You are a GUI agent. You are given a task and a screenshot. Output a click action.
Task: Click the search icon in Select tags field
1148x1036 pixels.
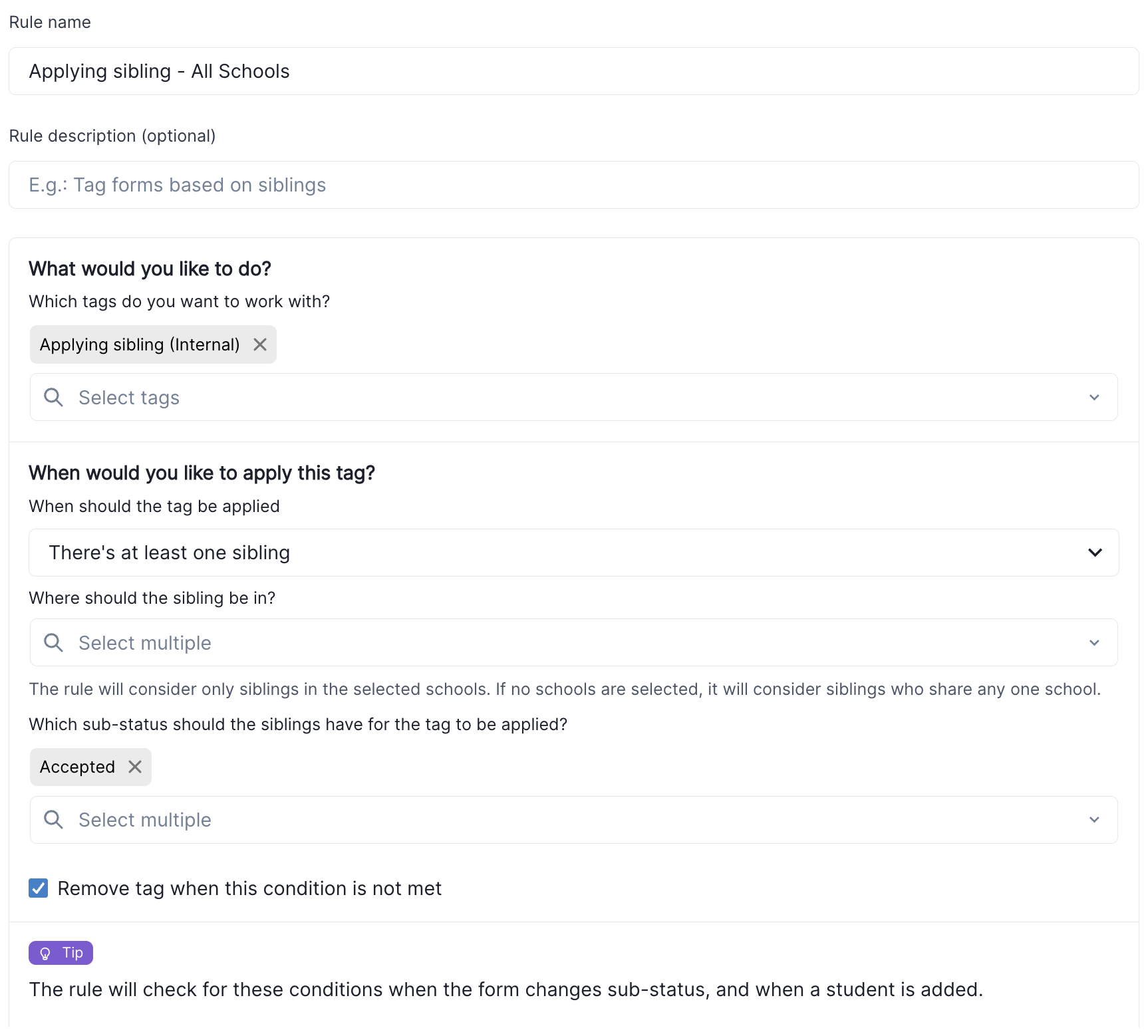point(53,397)
